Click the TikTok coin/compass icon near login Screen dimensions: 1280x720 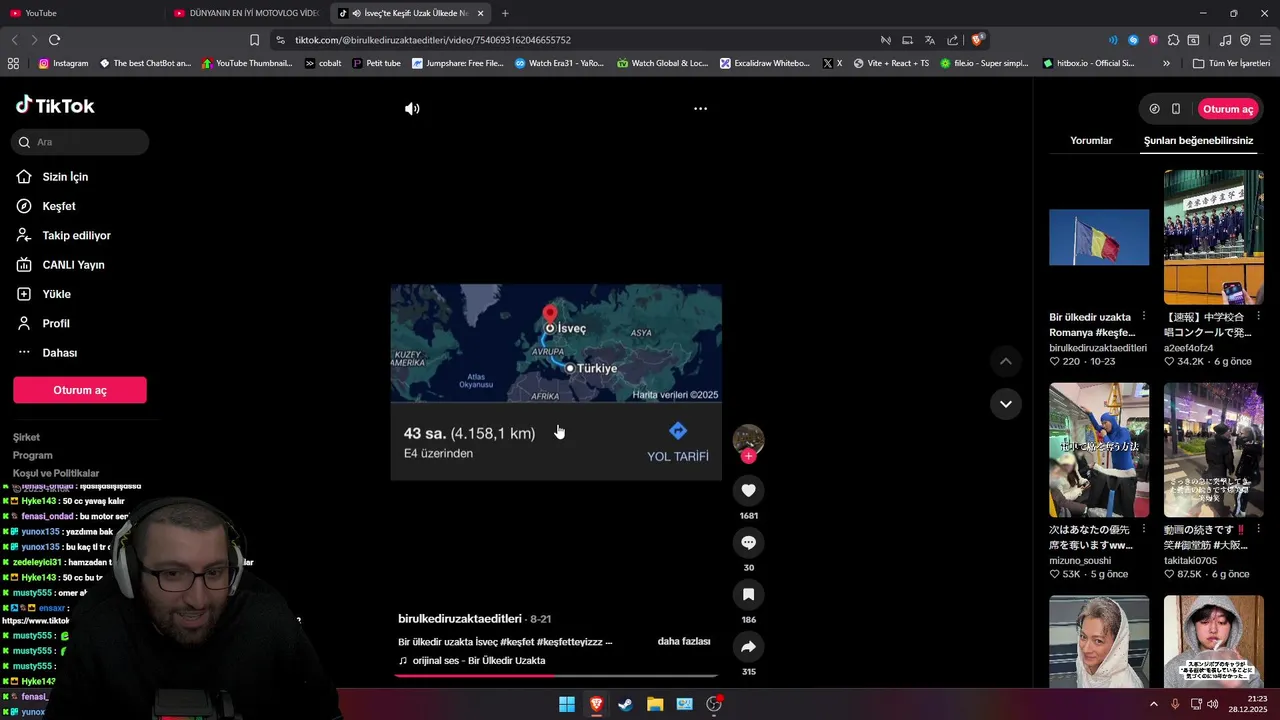tap(1154, 109)
